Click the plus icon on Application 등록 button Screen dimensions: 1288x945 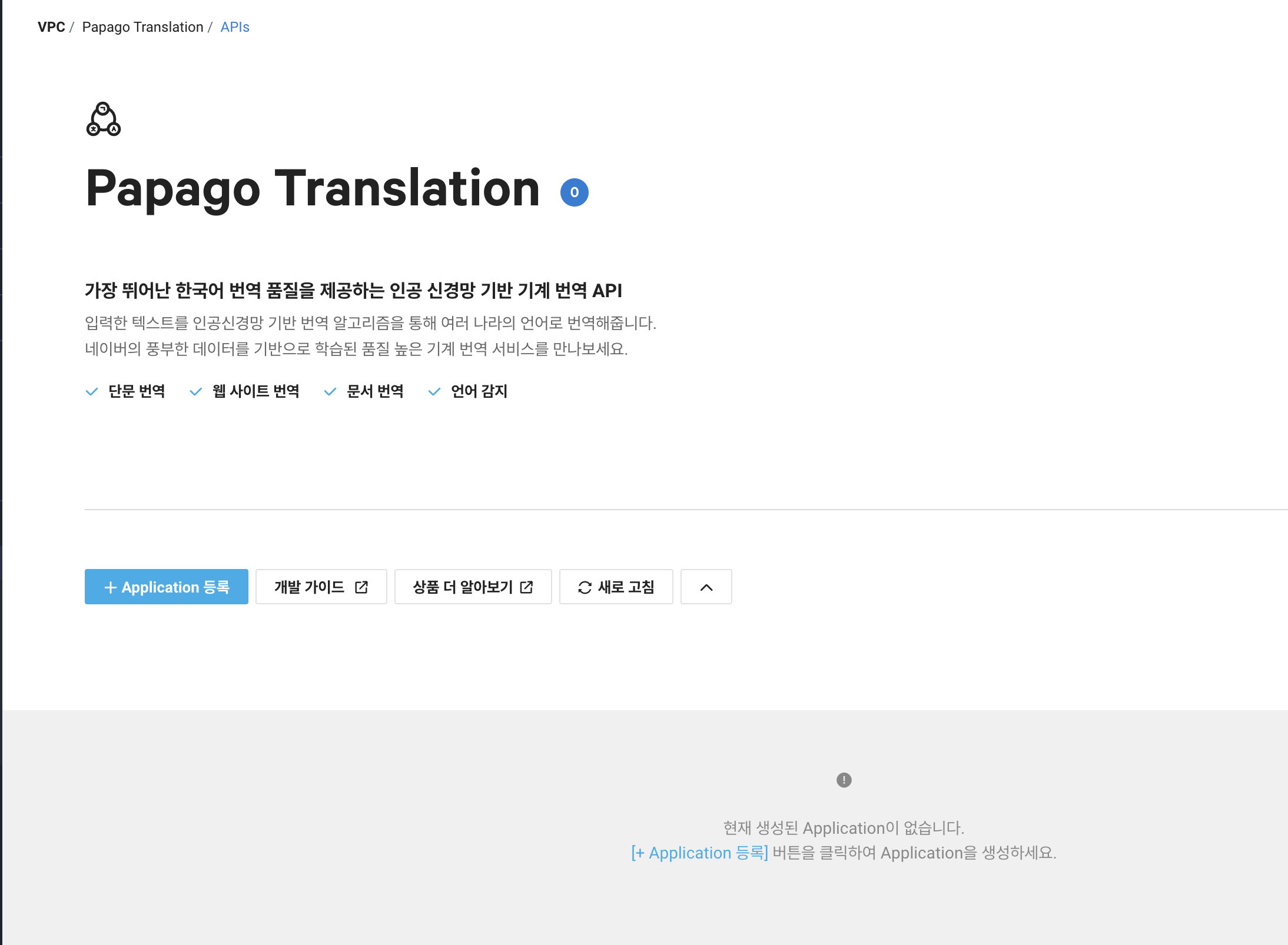[x=110, y=587]
